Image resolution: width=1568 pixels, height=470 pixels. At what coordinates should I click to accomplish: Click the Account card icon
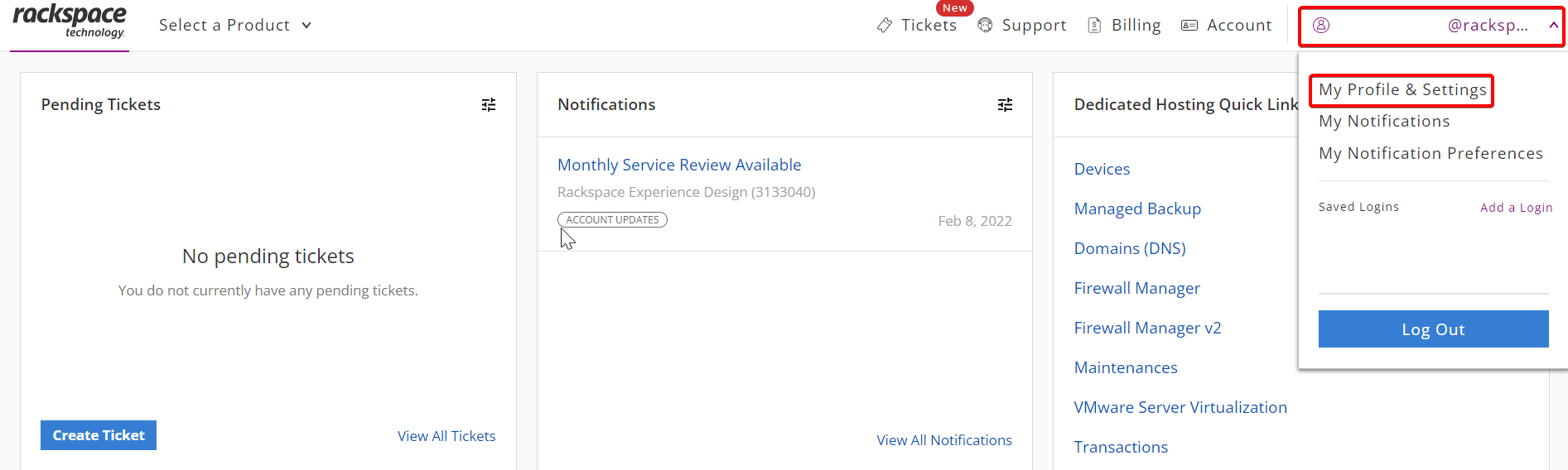(1189, 26)
